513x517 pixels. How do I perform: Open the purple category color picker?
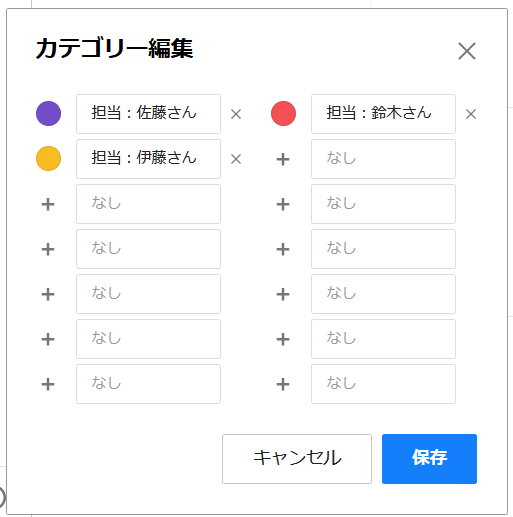pos(48,113)
